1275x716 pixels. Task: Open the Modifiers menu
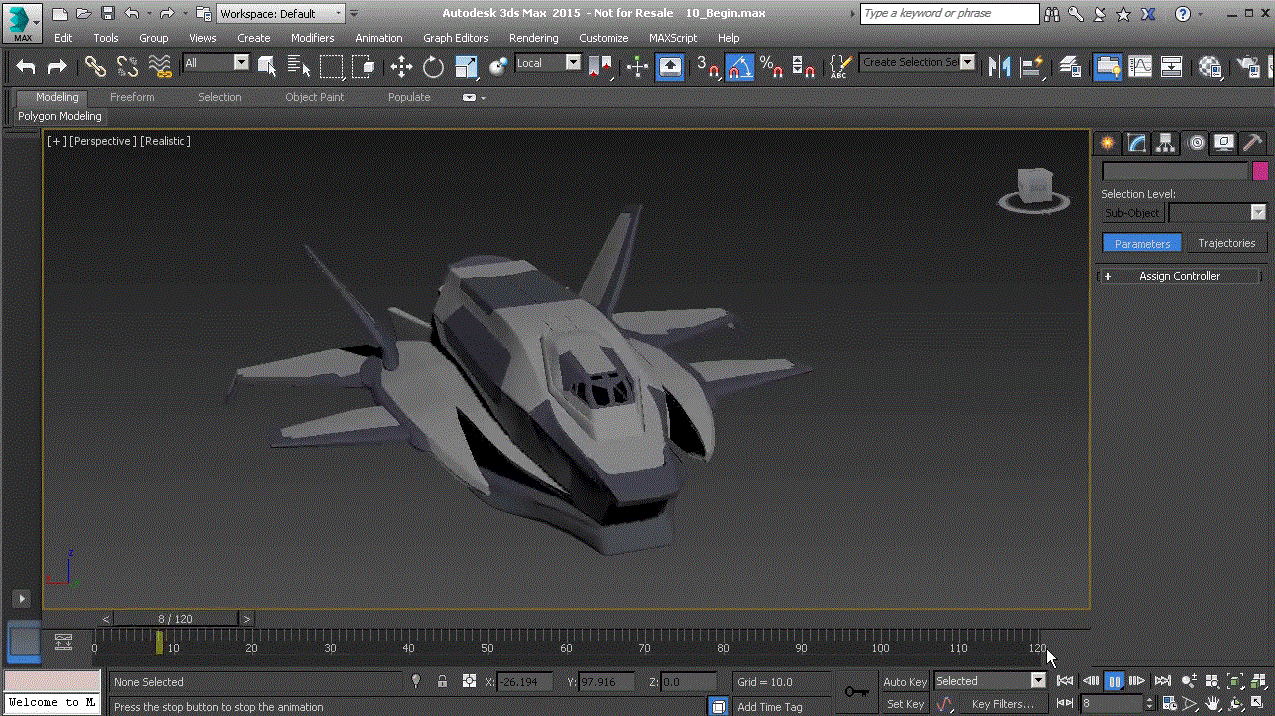[x=312, y=38]
